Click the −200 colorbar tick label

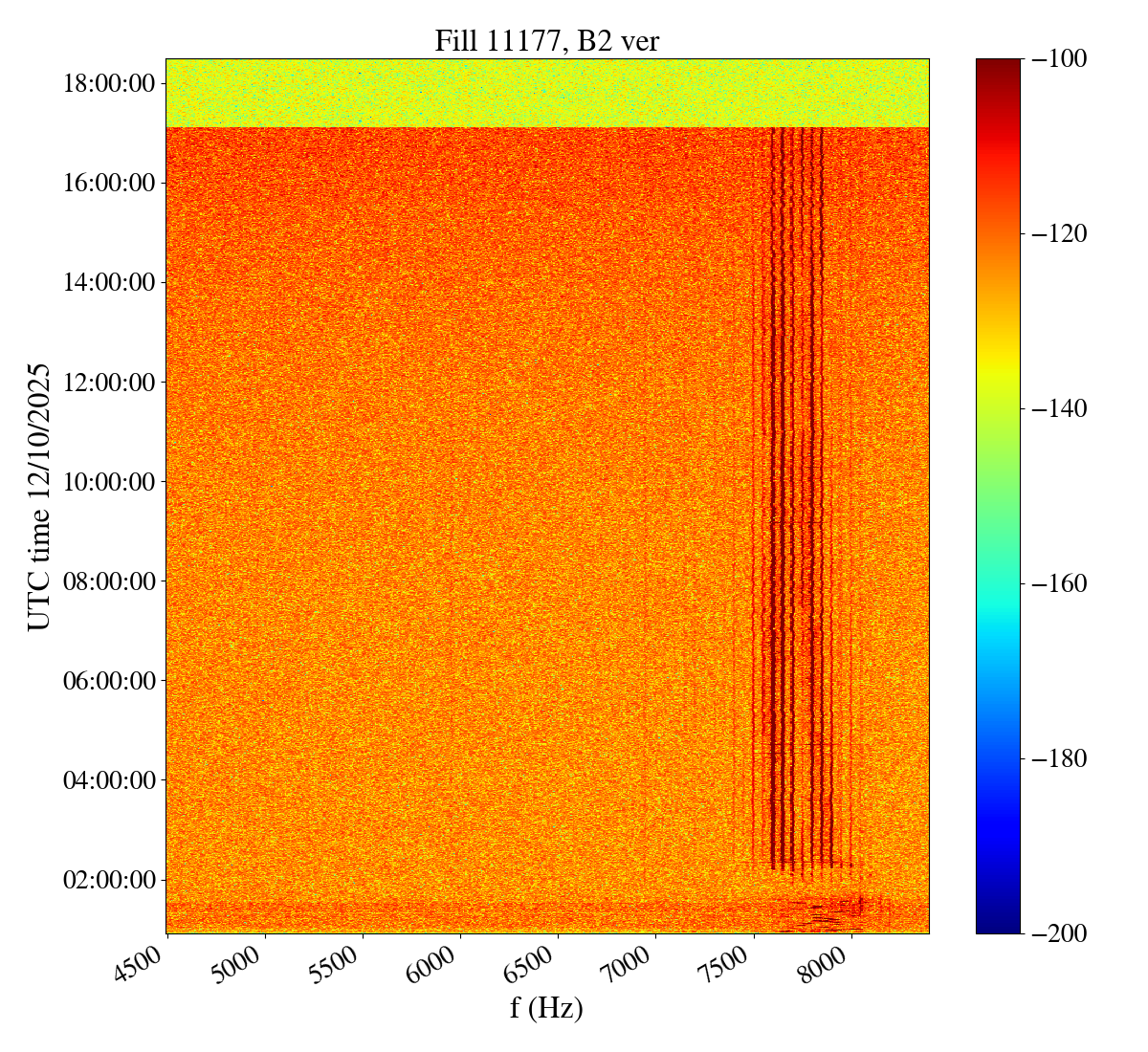click(x=1058, y=933)
